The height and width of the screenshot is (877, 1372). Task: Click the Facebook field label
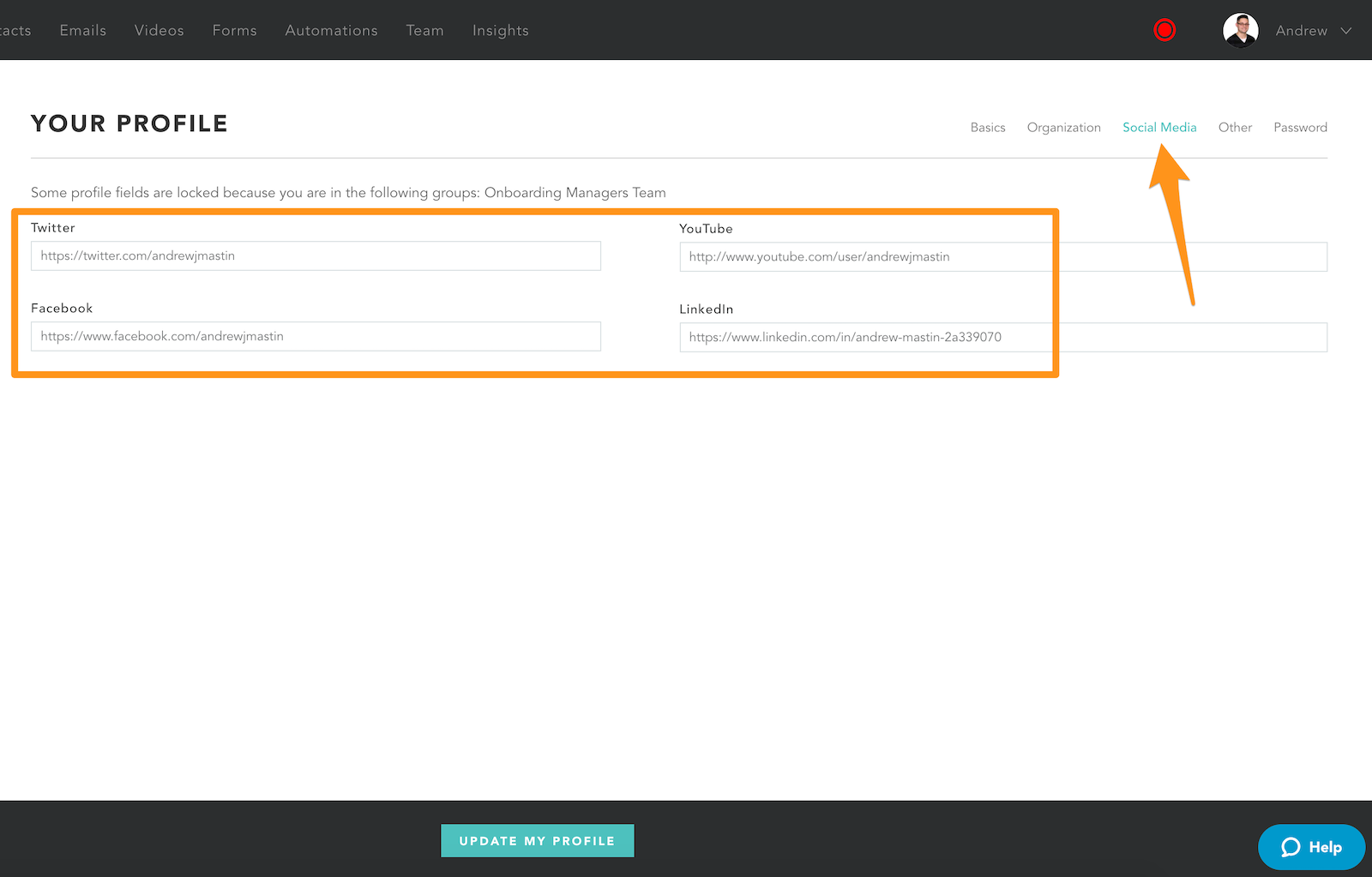click(x=62, y=308)
